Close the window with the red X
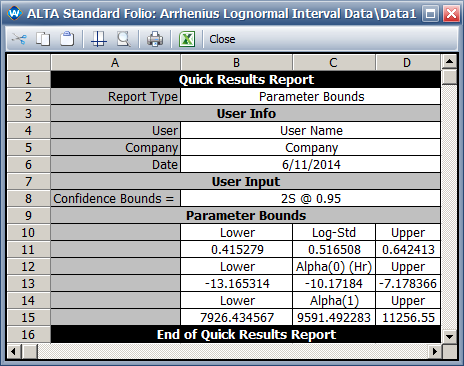This screenshot has height=366, width=464. coord(451,14)
